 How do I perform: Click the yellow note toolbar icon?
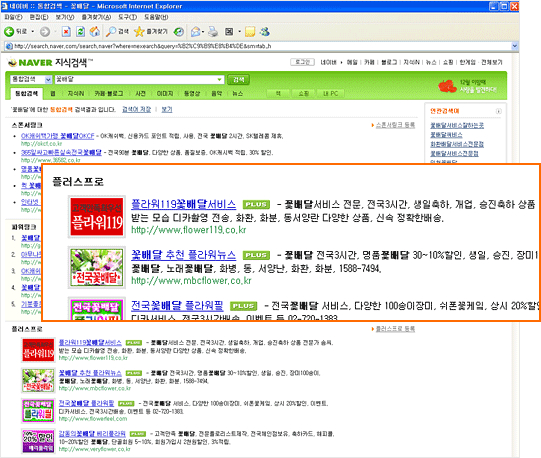250,32
